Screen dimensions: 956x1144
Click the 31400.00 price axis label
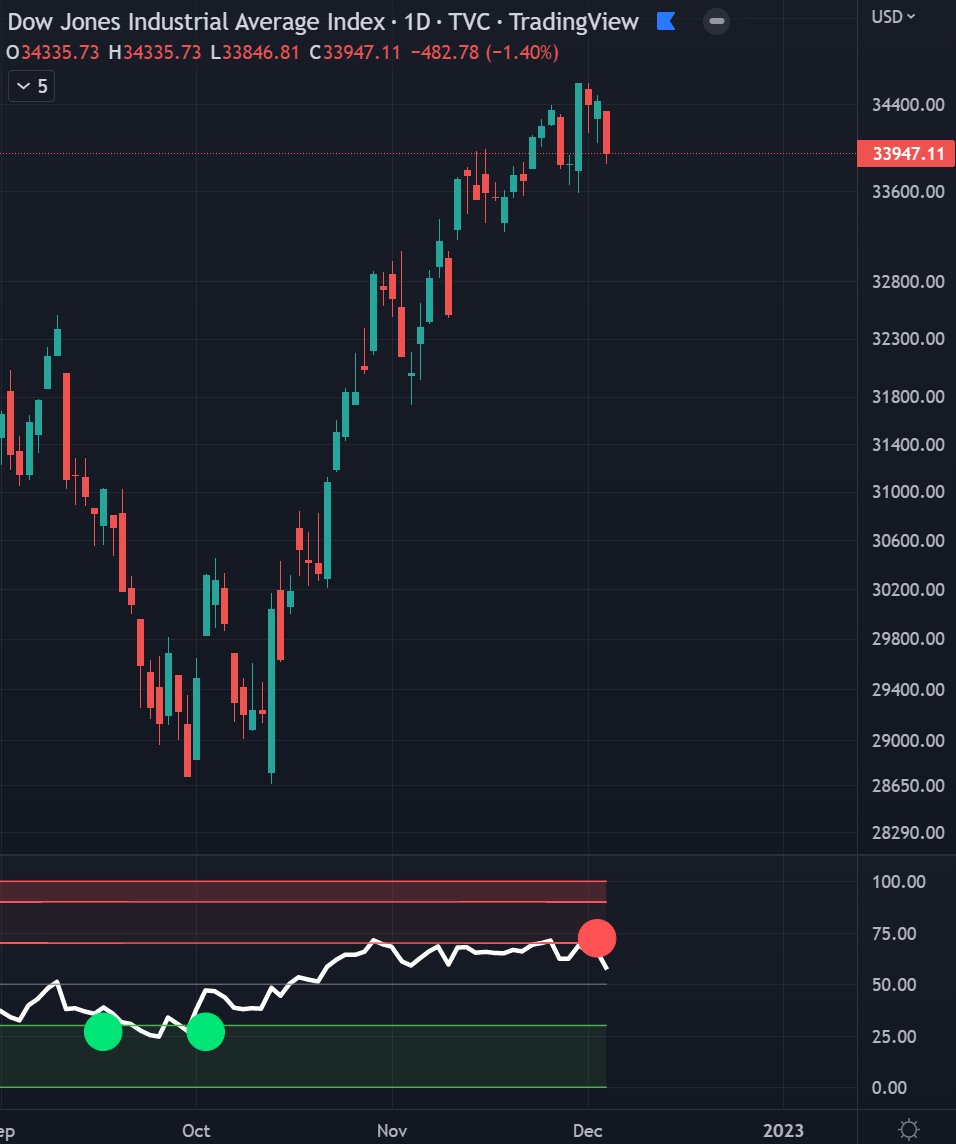(x=908, y=444)
